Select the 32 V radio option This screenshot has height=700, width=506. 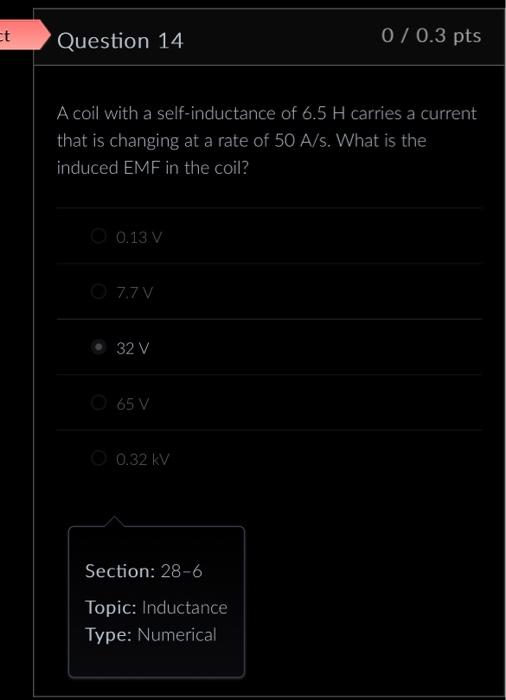coord(98,347)
